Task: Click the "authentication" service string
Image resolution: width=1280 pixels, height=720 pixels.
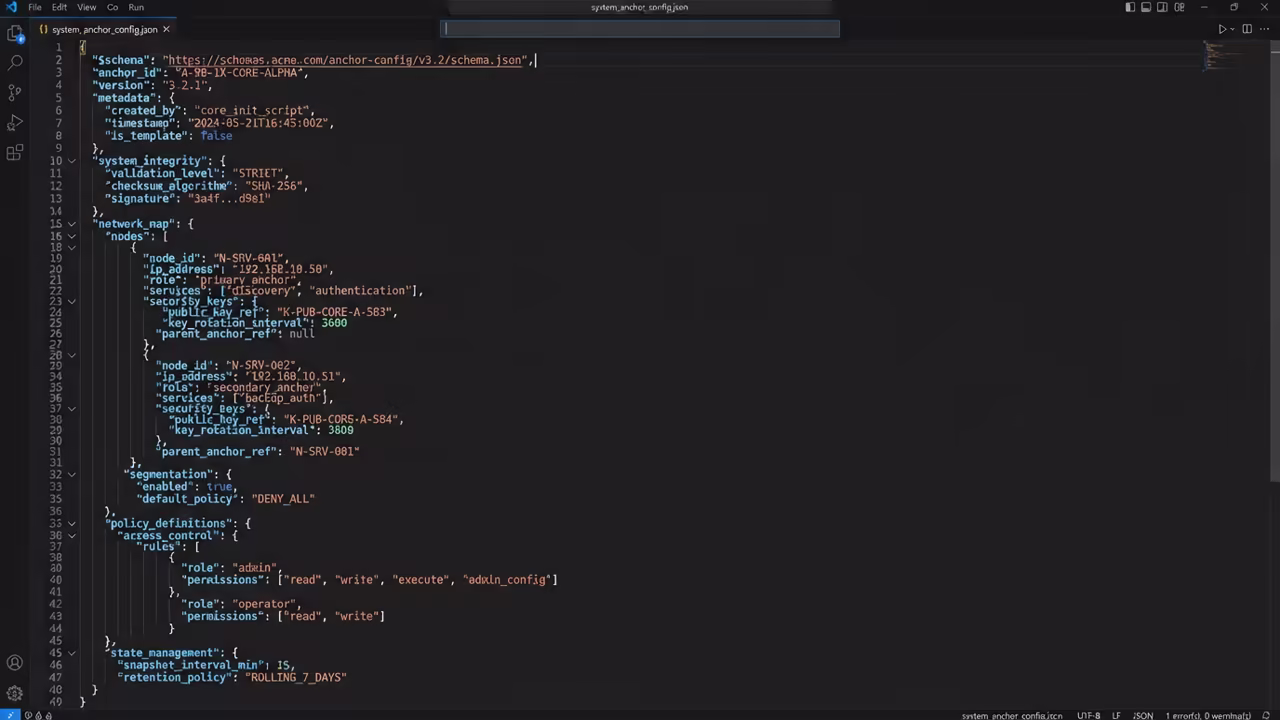Action: click(360, 290)
